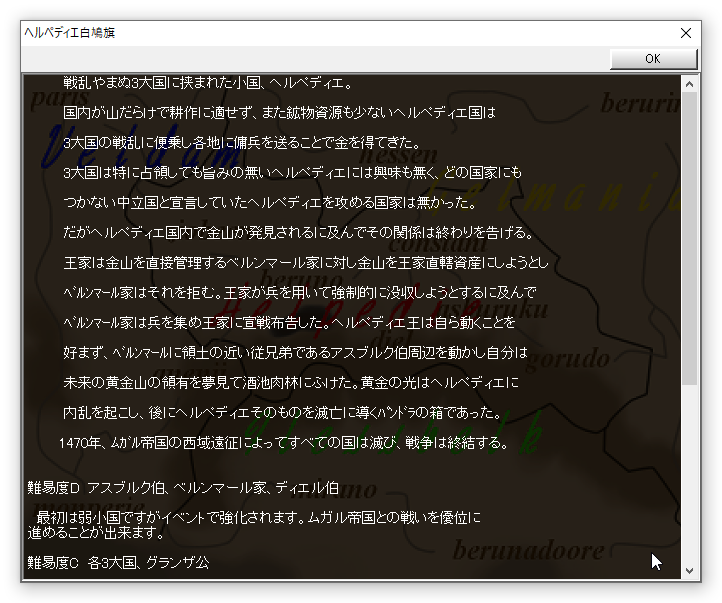Click the line beginning 国内が山だらけで耕作に適せず
This screenshot has height=603, width=722.
[279, 112]
